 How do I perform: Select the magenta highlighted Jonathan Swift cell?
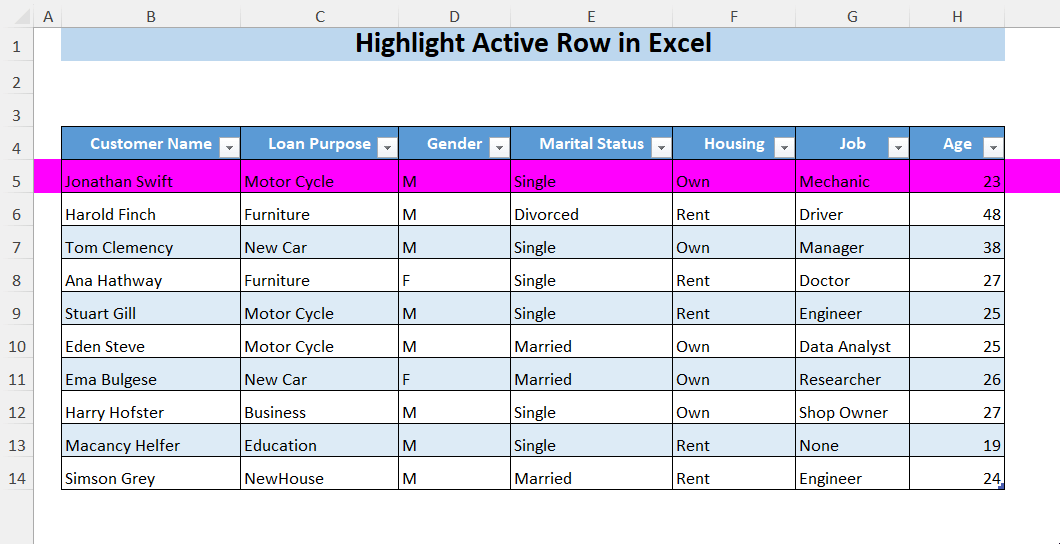tap(150, 181)
